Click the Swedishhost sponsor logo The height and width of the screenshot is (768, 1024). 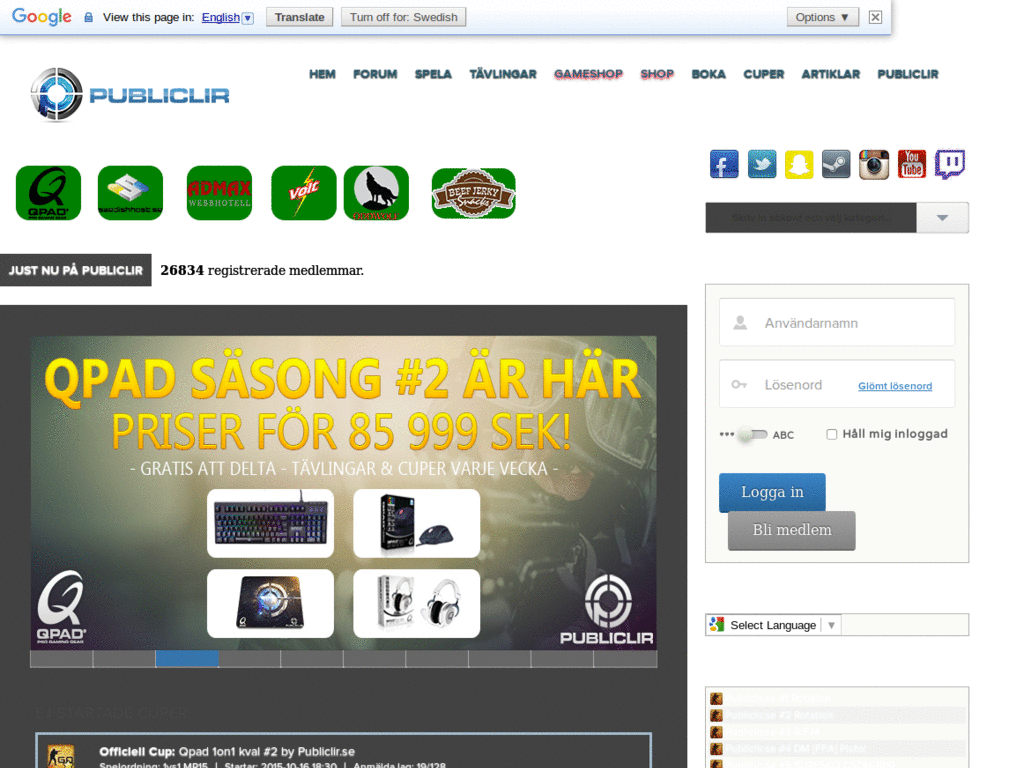(x=130, y=193)
